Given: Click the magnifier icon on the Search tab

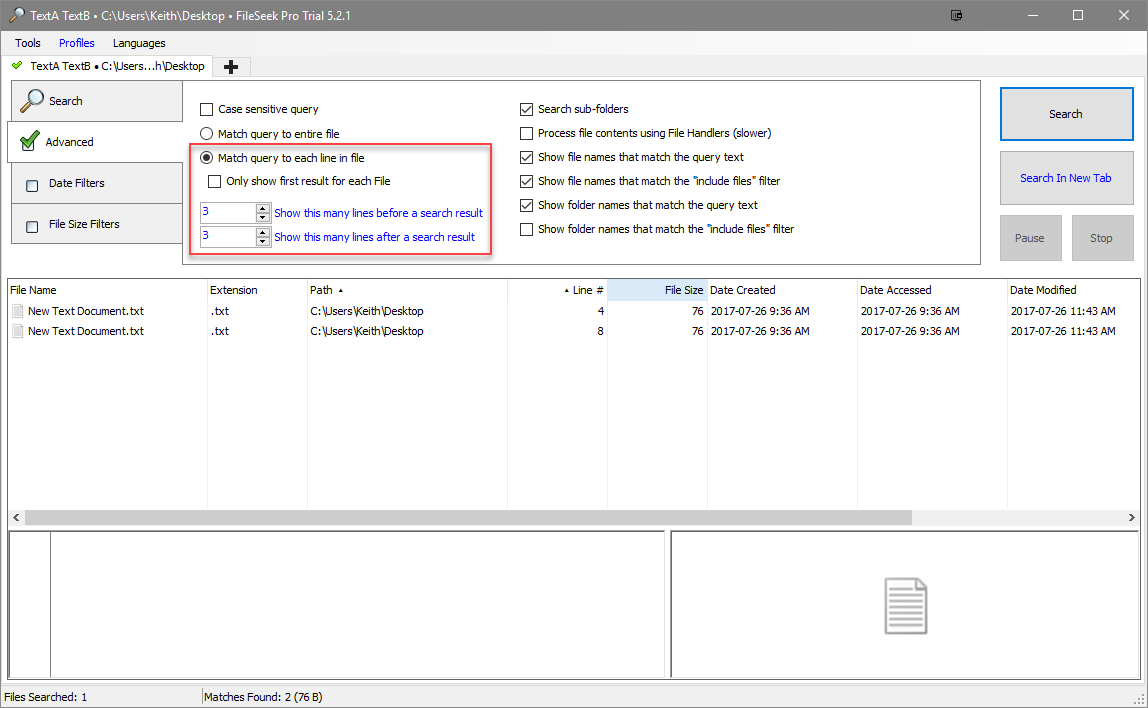Looking at the screenshot, I should click(33, 100).
